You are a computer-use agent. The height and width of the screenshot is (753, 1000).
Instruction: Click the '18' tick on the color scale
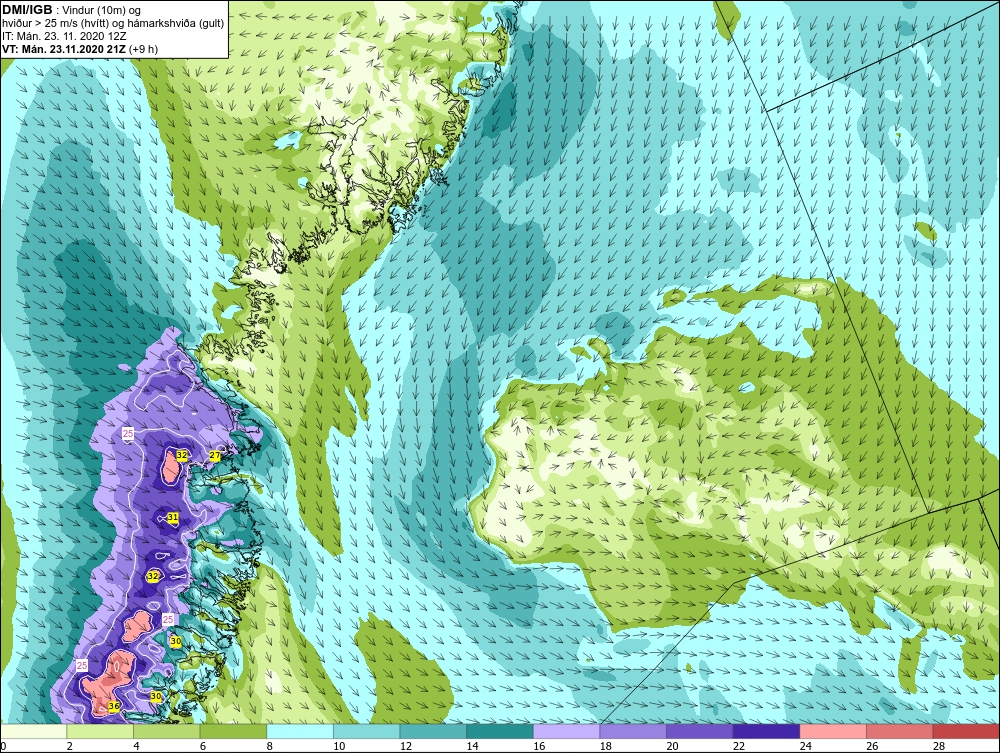coord(606,746)
